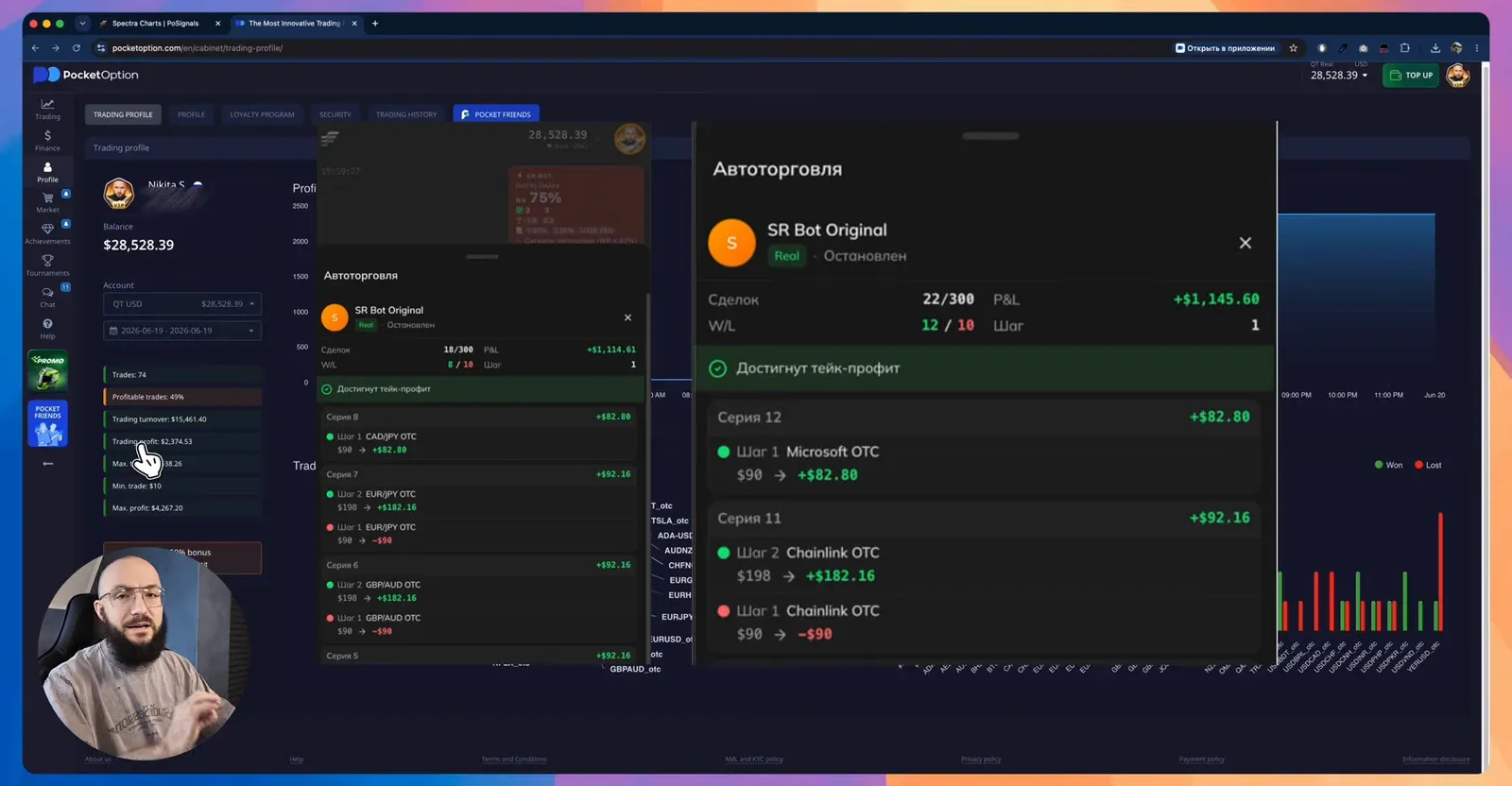The height and width of the screenshot is (786, 1512).
Task: Close the enlarged SR Bot Original panel
Action: click(x=1246, y=243)
